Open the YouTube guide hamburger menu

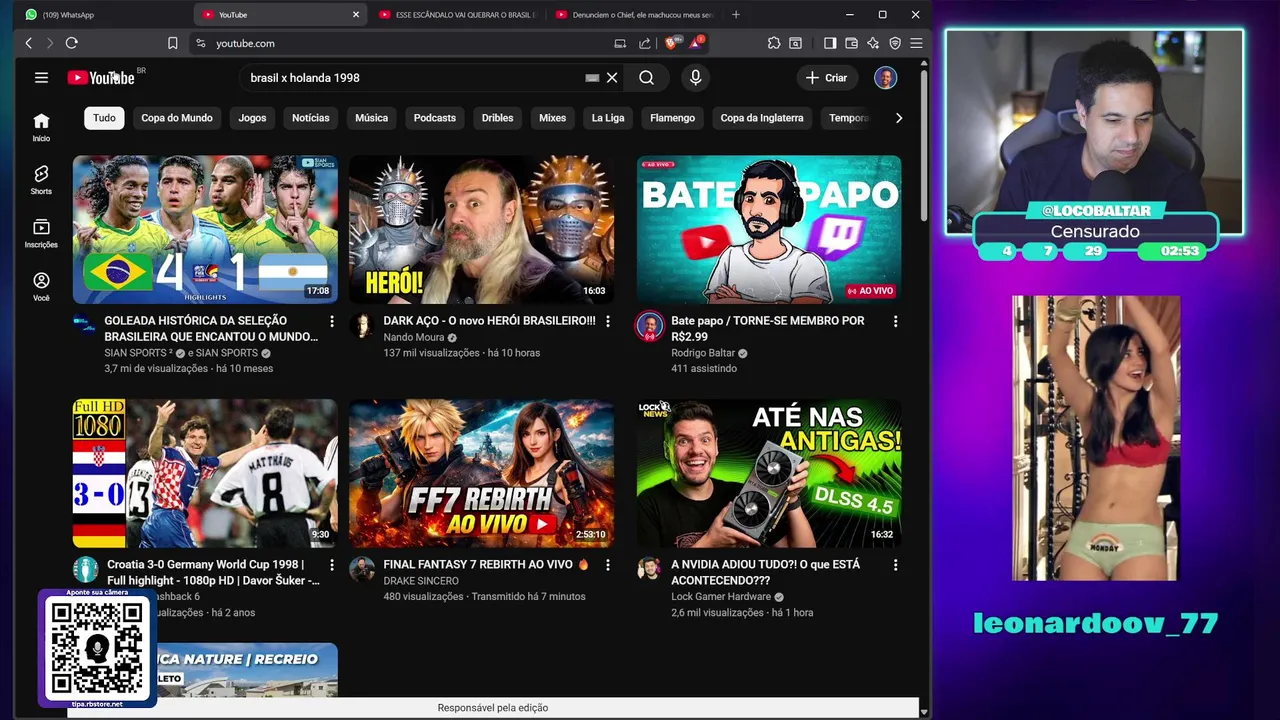(41, 77)
